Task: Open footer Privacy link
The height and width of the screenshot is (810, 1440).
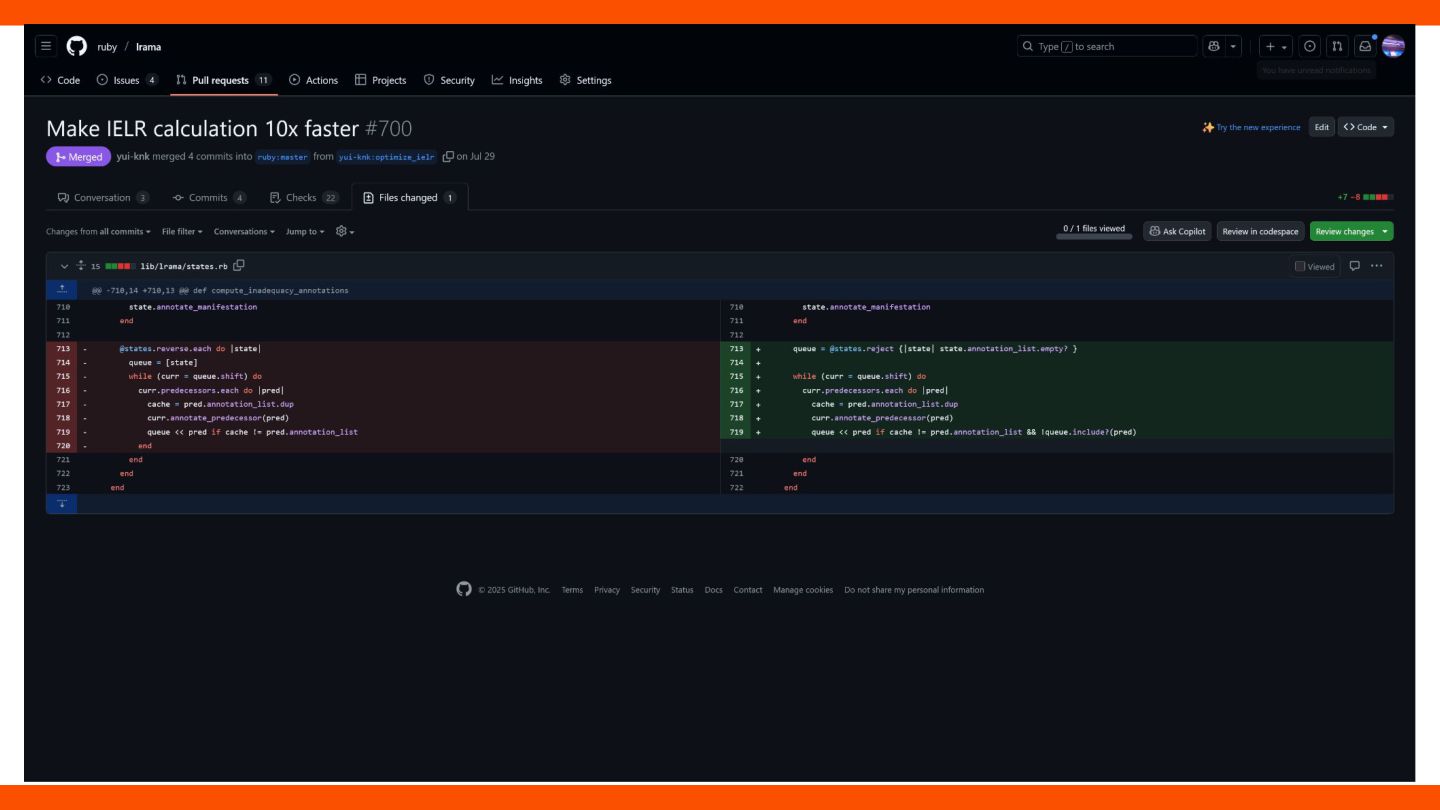Action: [607, 590]
